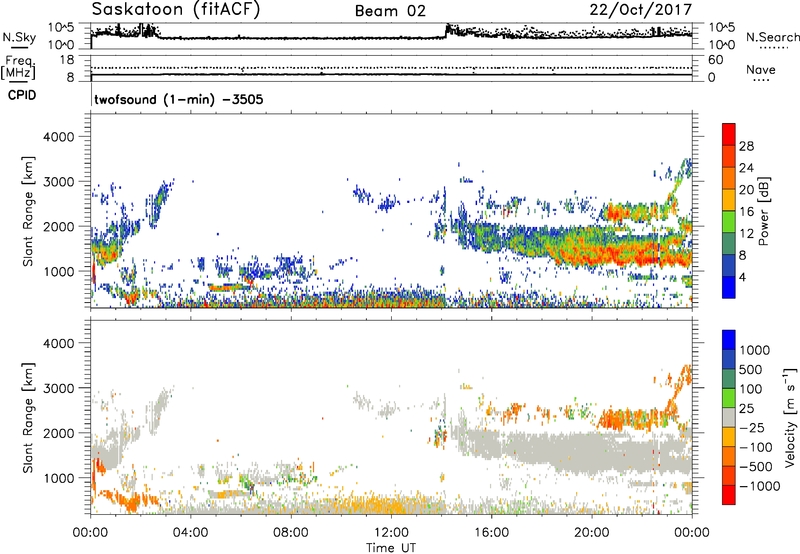Click the '4' label on the power color bar
Screen dimensions: 800x554
tap(742, 277)
